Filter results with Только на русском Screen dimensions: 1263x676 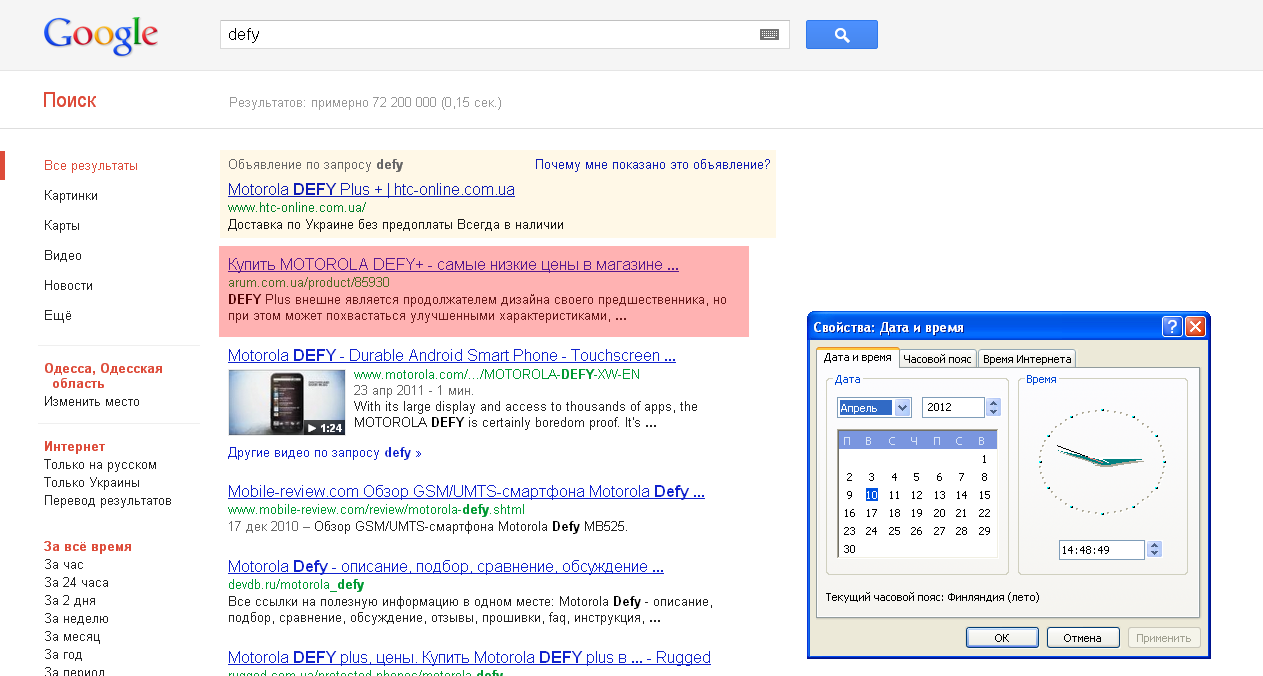click(x=100, y=465)
